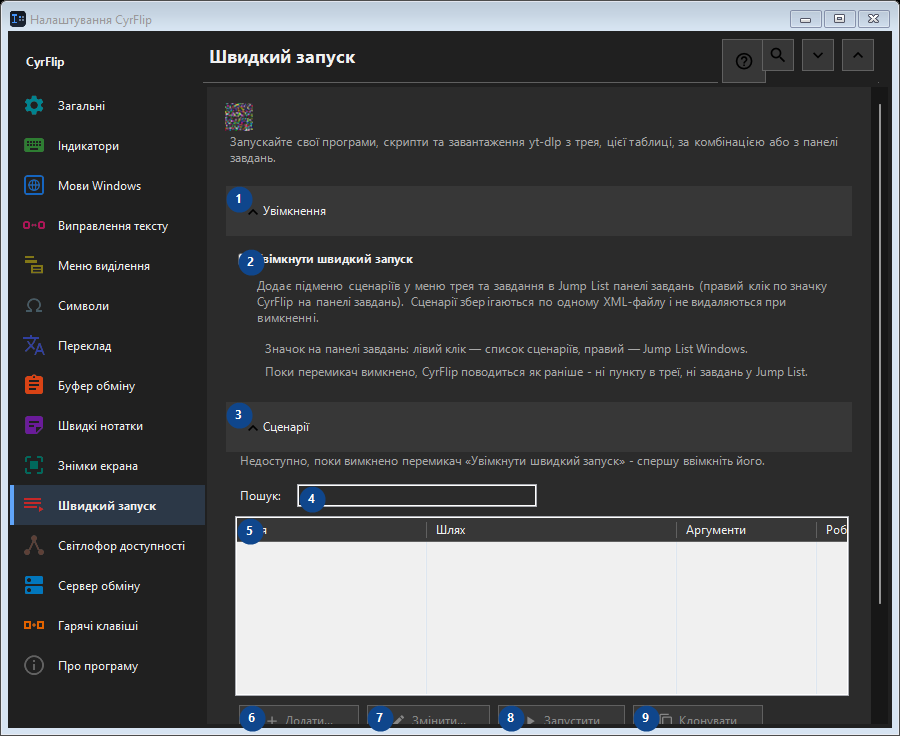Viewport: 900px width, 736px height.
Task: Select the Швидкі нотатки note icon
Action: [x=34, y=425]
